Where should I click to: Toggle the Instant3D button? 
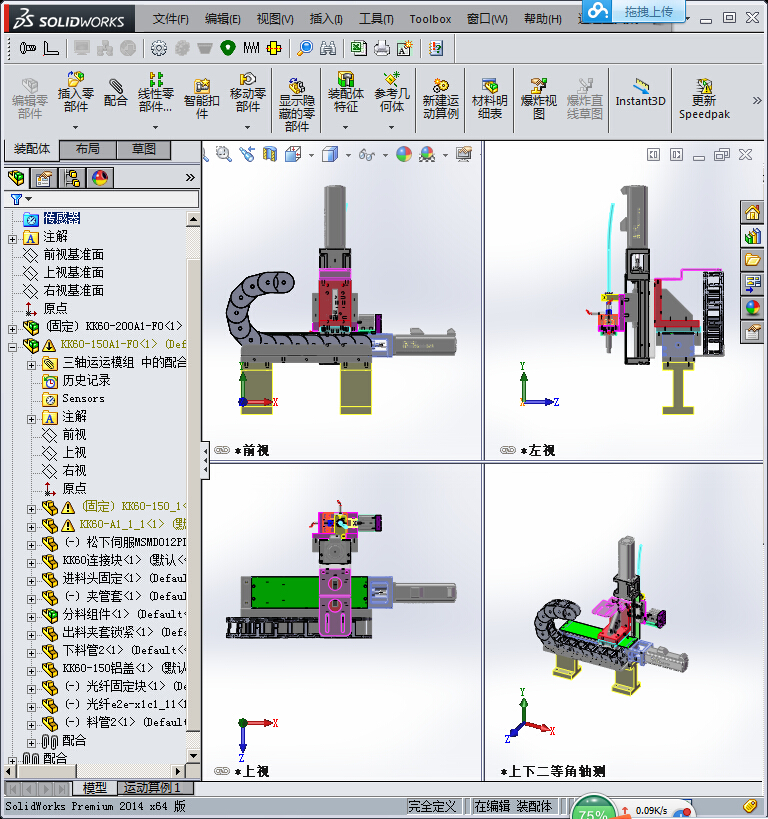click(x=641, y=93)
